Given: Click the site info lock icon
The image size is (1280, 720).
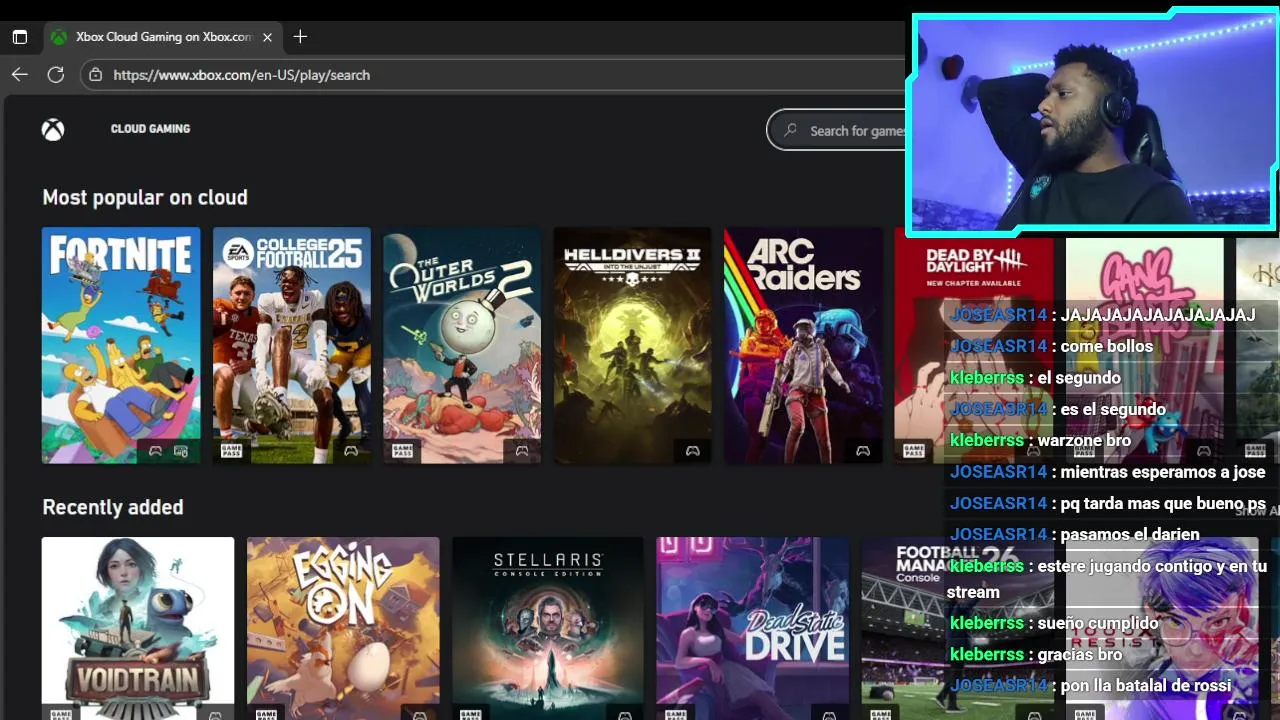Looking at the screenshot, I should pos(96,75).
